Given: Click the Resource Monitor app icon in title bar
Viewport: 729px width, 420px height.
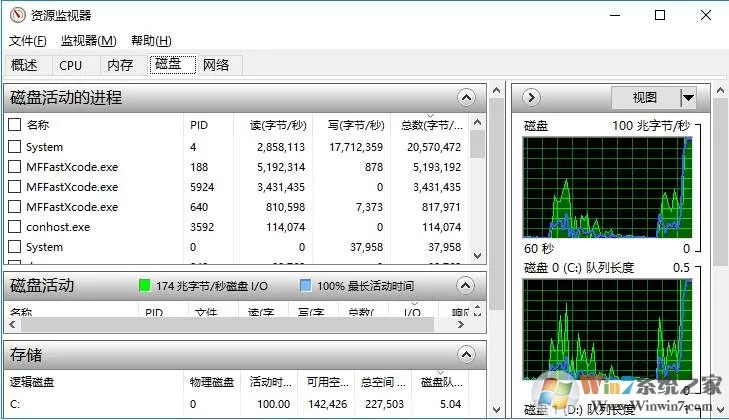Looking at the screenshot, I should 18,15.
